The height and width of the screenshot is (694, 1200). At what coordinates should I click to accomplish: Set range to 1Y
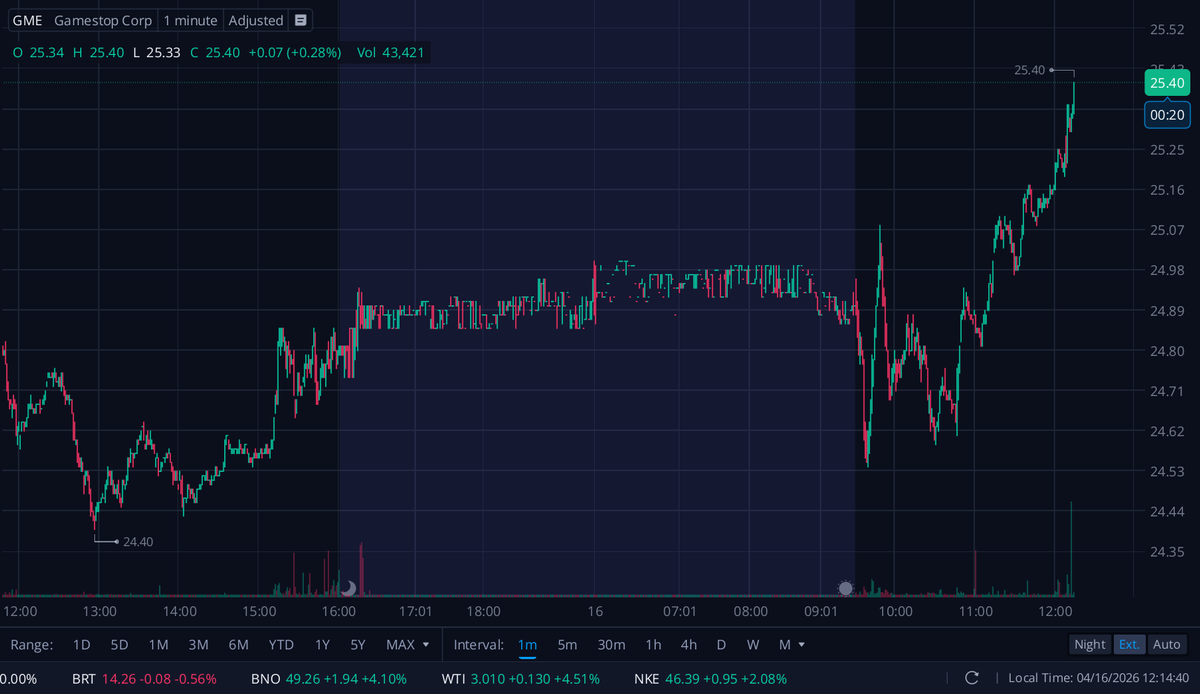coord(322,645)
